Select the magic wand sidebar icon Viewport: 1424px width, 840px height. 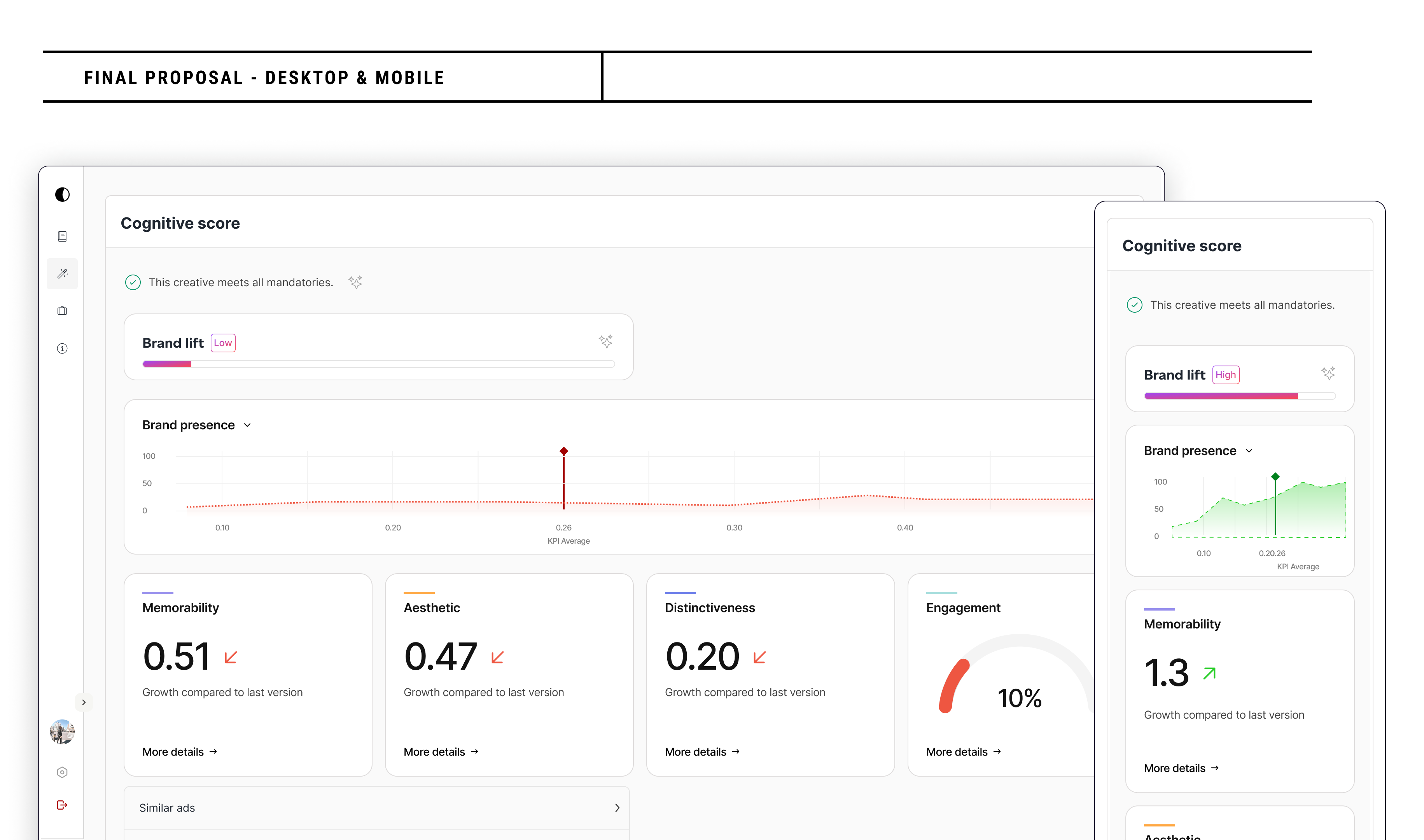click(x=62, y=273)
